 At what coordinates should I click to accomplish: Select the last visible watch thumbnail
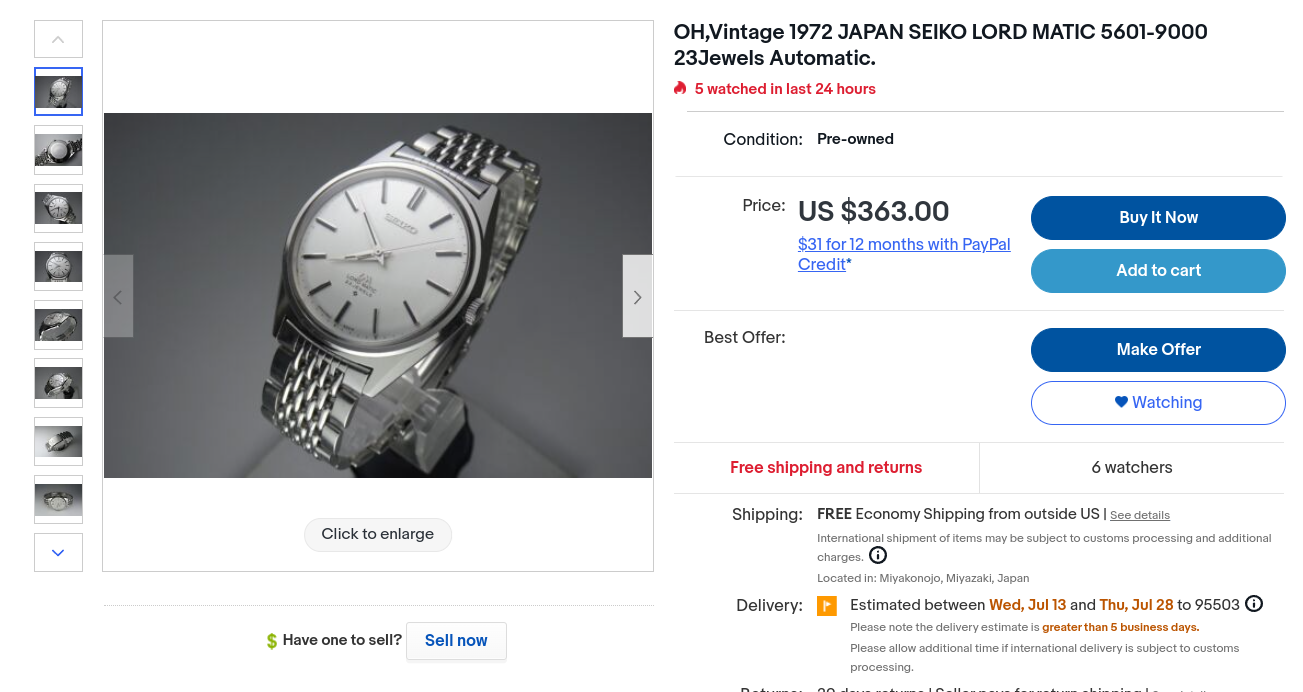[59, 499]
